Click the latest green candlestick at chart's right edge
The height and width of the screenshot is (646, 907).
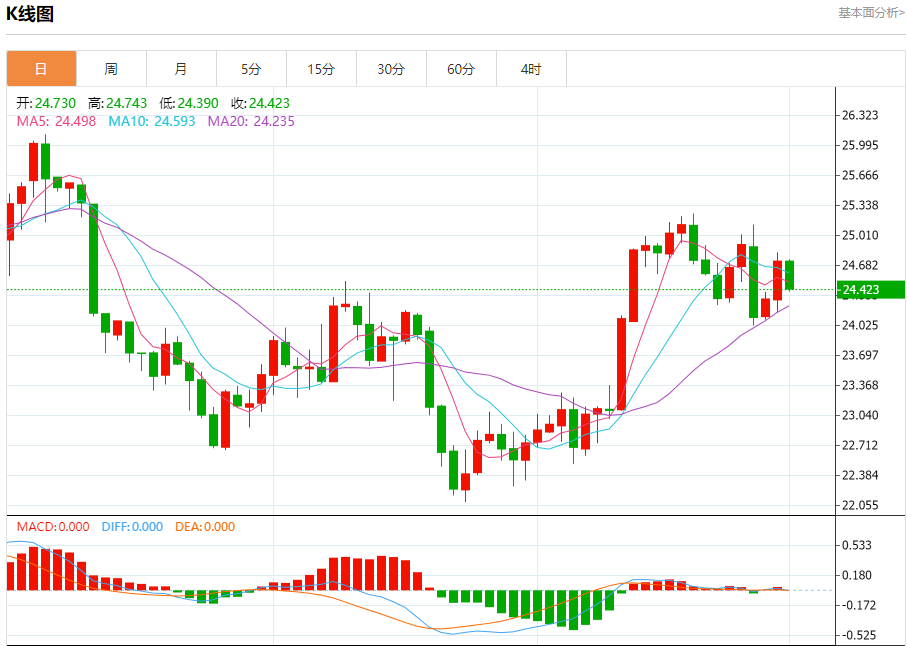click(x=790, y=275)
